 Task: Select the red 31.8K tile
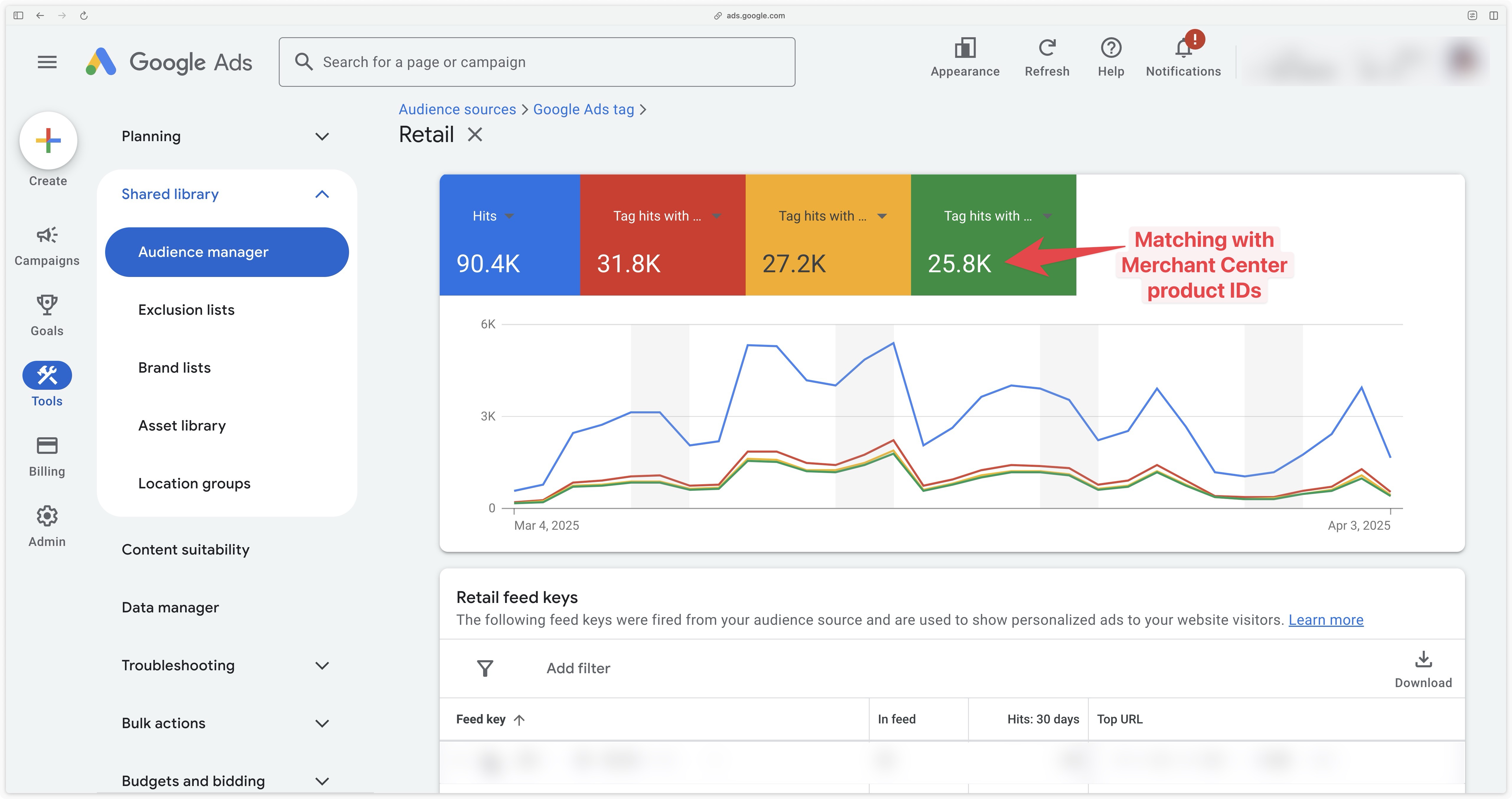tap(663, 235)
